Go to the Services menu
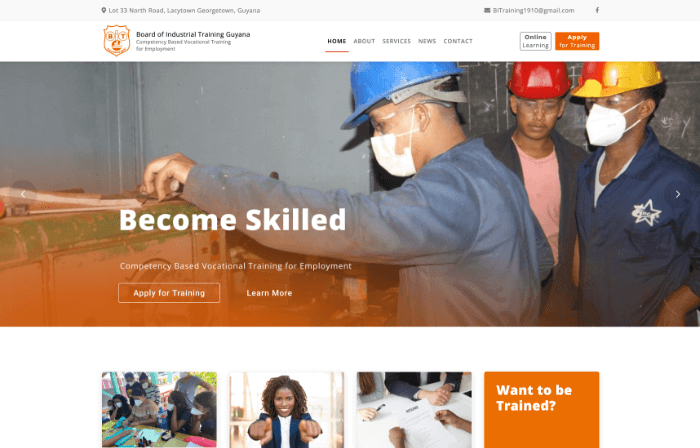This screenshot has height=448, width=700. pos(396,41)
